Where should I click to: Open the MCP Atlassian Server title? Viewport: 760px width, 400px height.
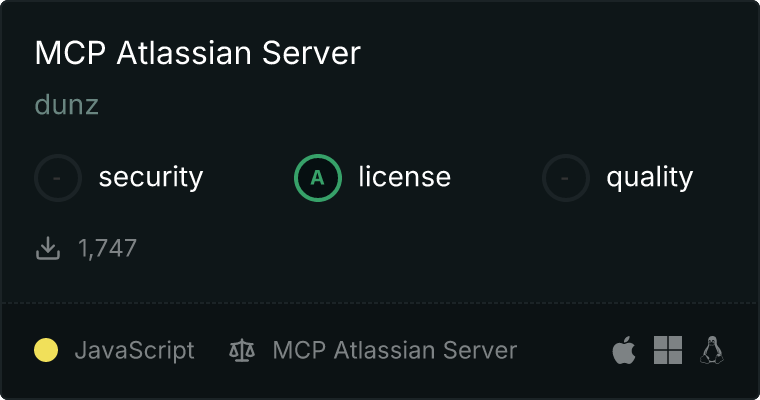198,52
